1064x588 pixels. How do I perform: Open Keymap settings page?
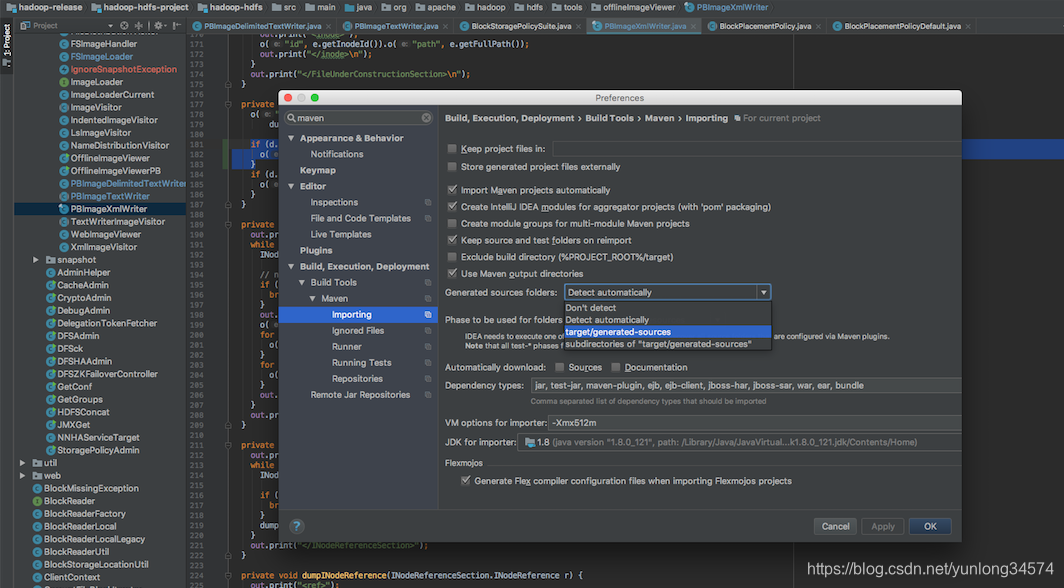coord(318,170)
